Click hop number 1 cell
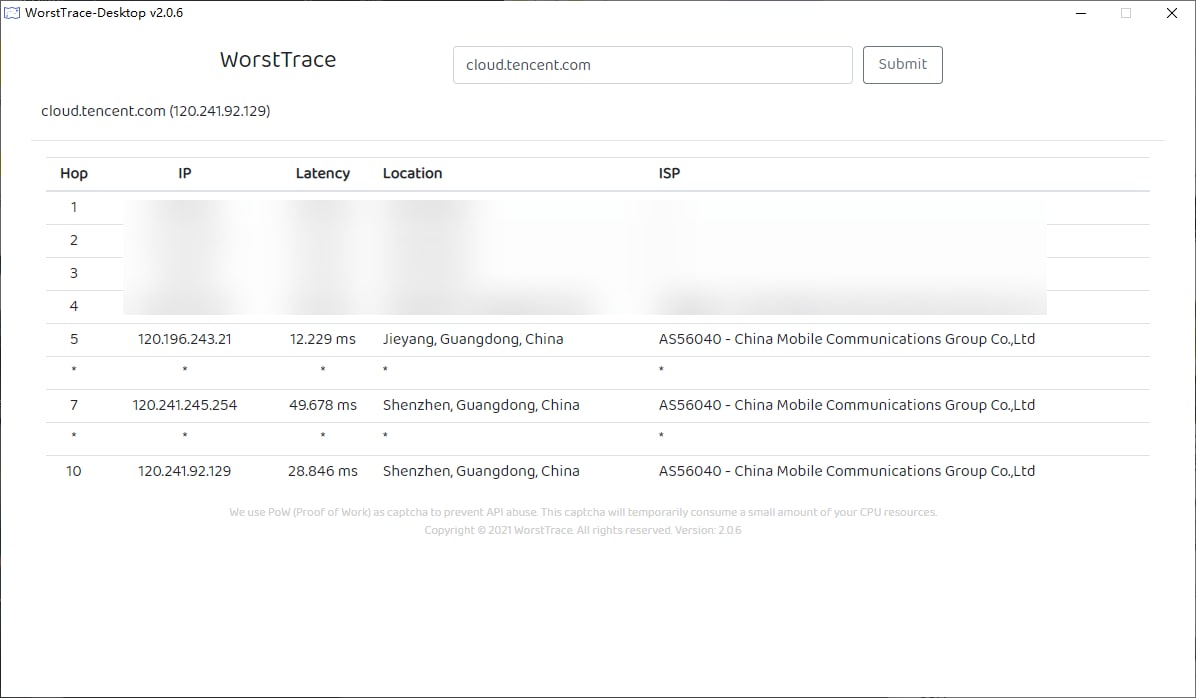The height and width of the screenshot is (698, 1196). pos(74,207)
